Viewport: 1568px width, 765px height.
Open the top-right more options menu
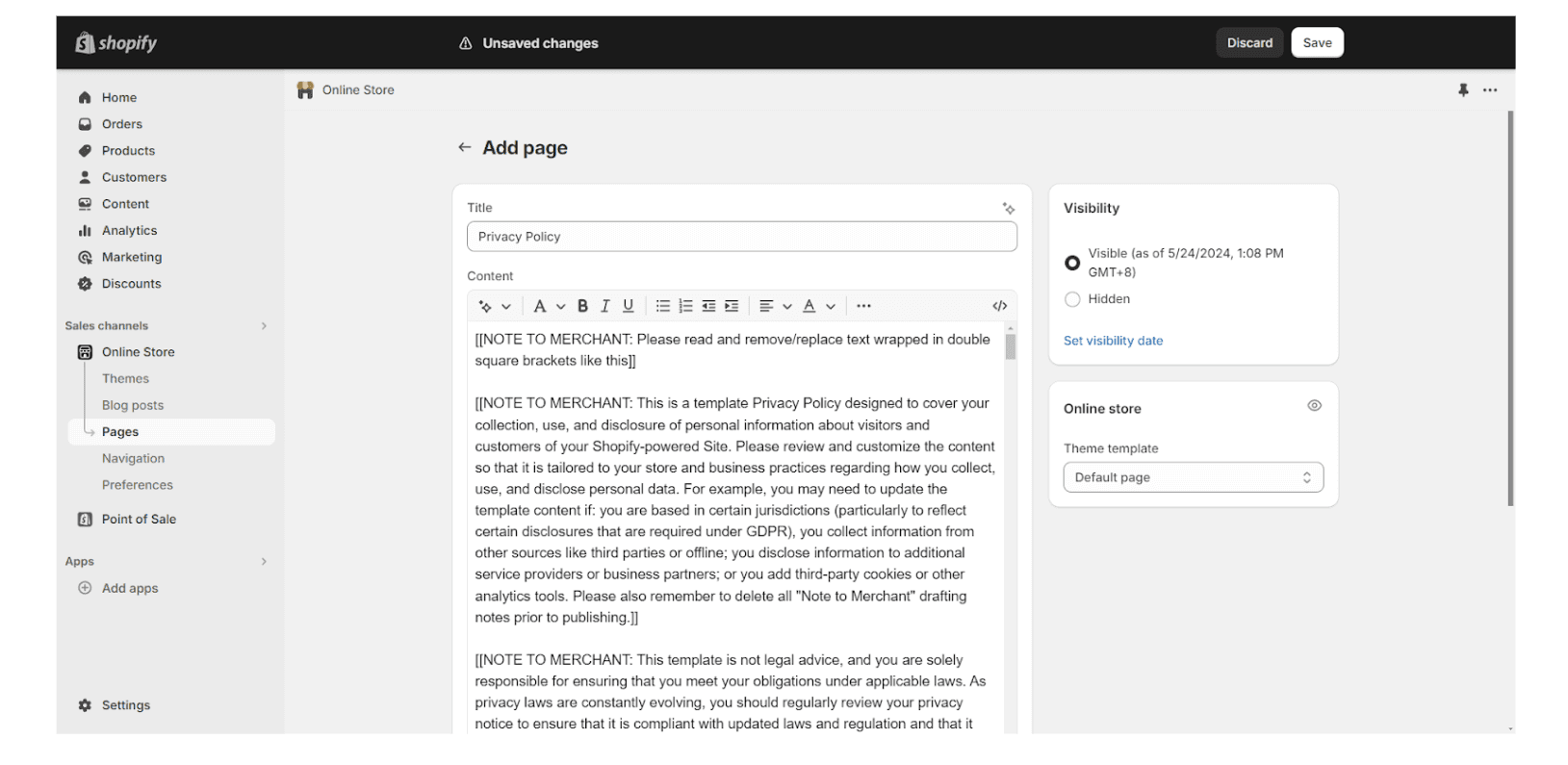[1490, 90]
